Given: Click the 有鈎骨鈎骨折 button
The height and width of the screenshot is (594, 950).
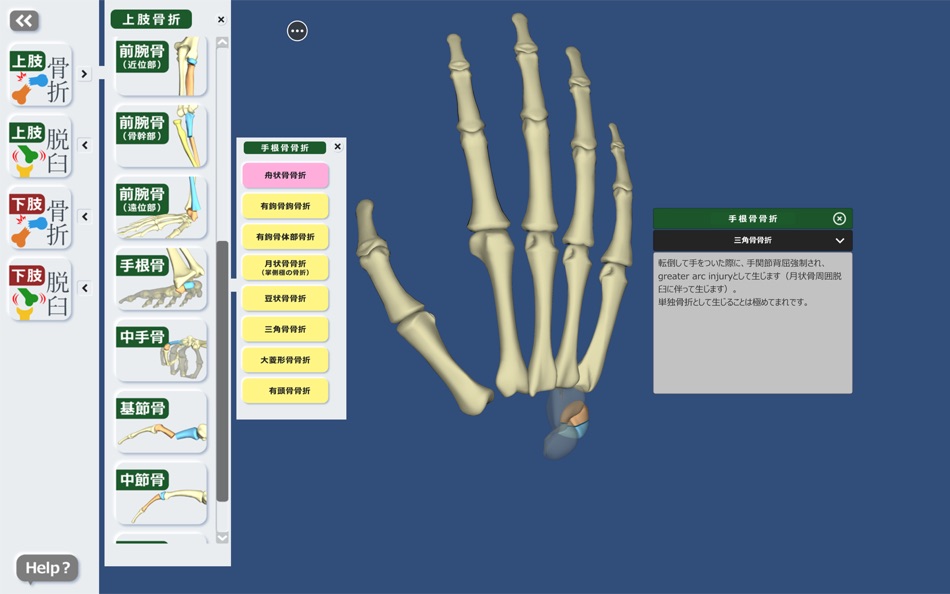Looking at the screenshot, I should coord(286,207).
